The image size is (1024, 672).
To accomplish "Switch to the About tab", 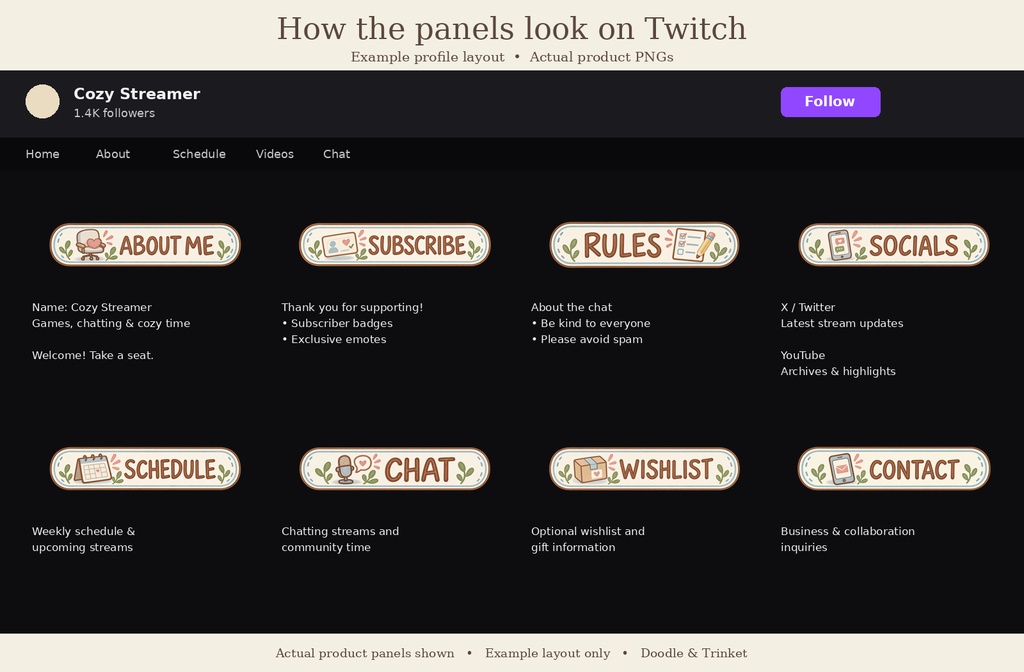I will 113,154.
